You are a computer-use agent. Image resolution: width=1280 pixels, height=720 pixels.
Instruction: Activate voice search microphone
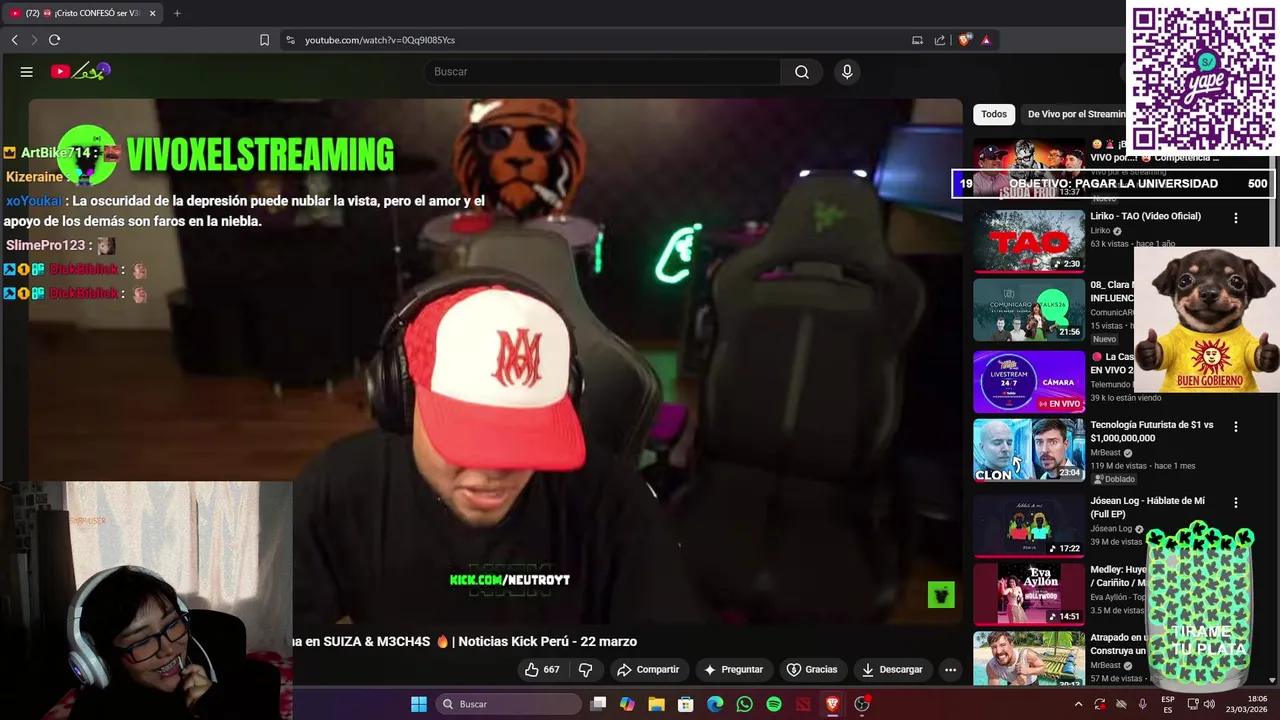[x=847, y=72]
